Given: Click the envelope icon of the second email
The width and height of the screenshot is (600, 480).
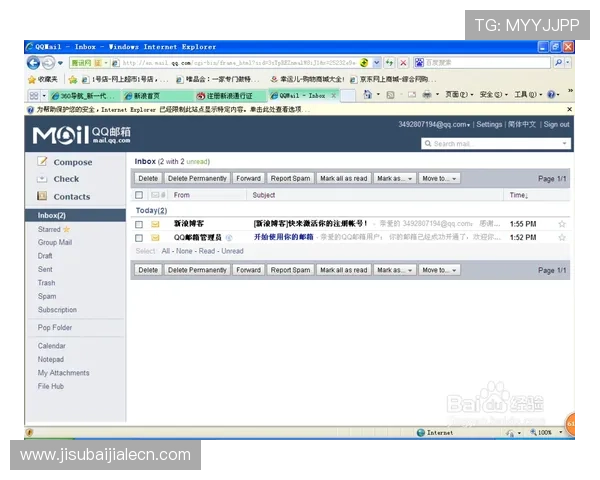Looking at the screenshot, I should (x=155, y=238).
